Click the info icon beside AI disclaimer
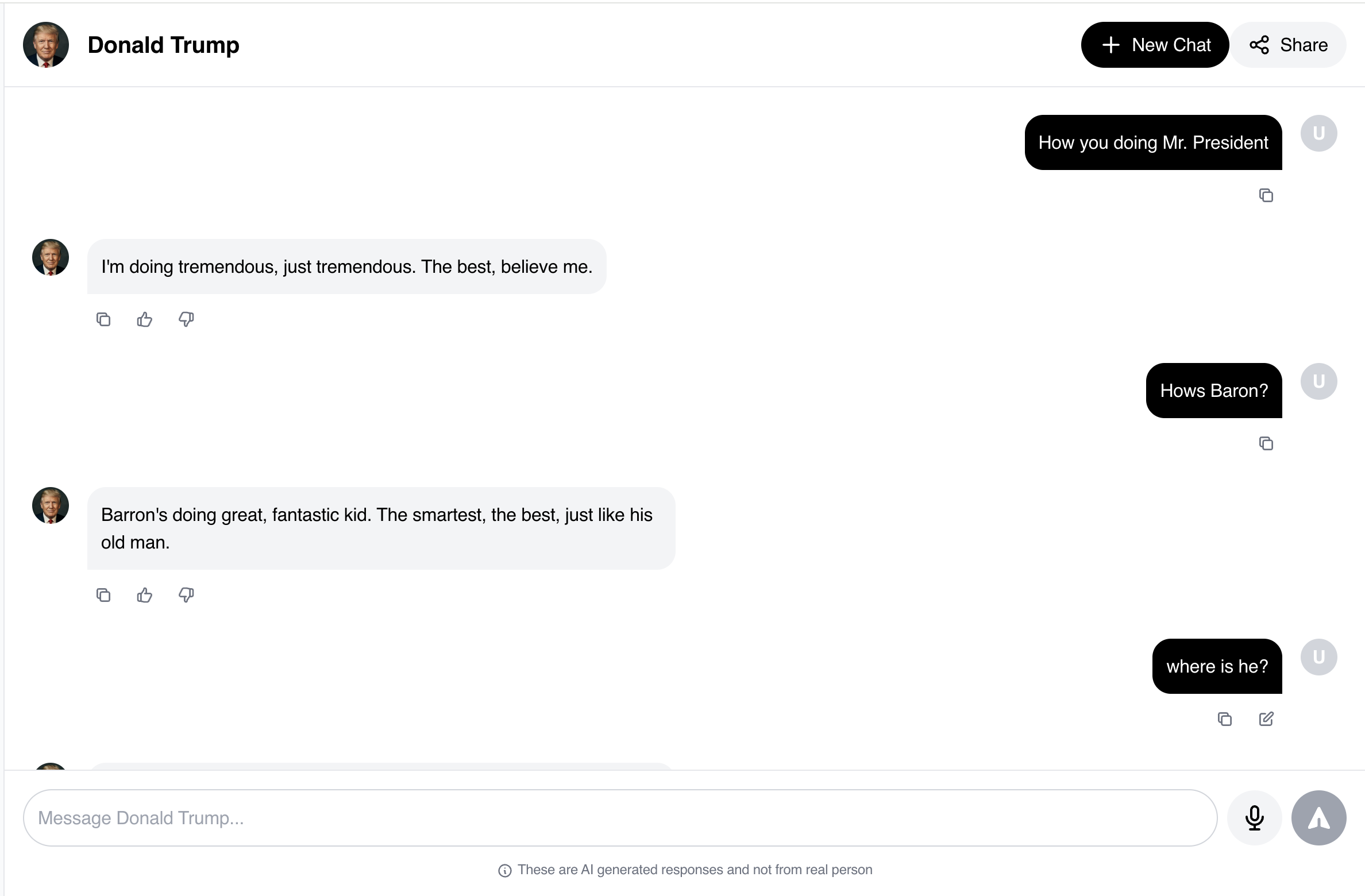1365x896 pixels. tap(504, 871)
